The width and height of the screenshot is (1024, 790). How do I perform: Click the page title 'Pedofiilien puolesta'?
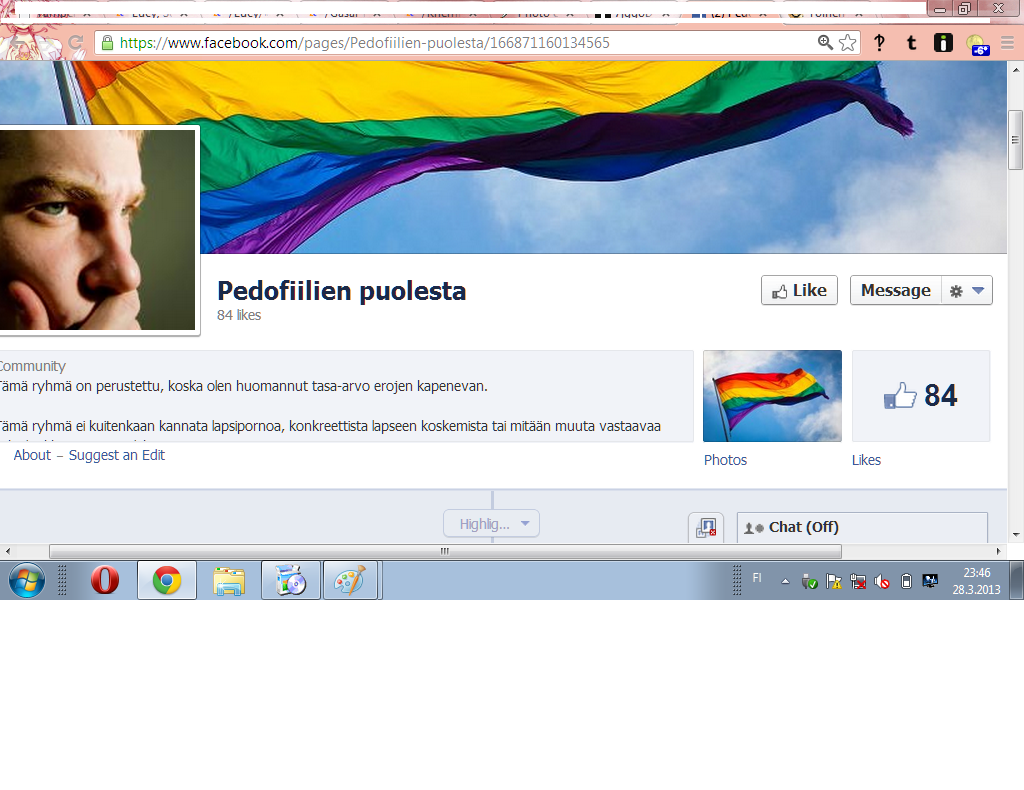342,291
